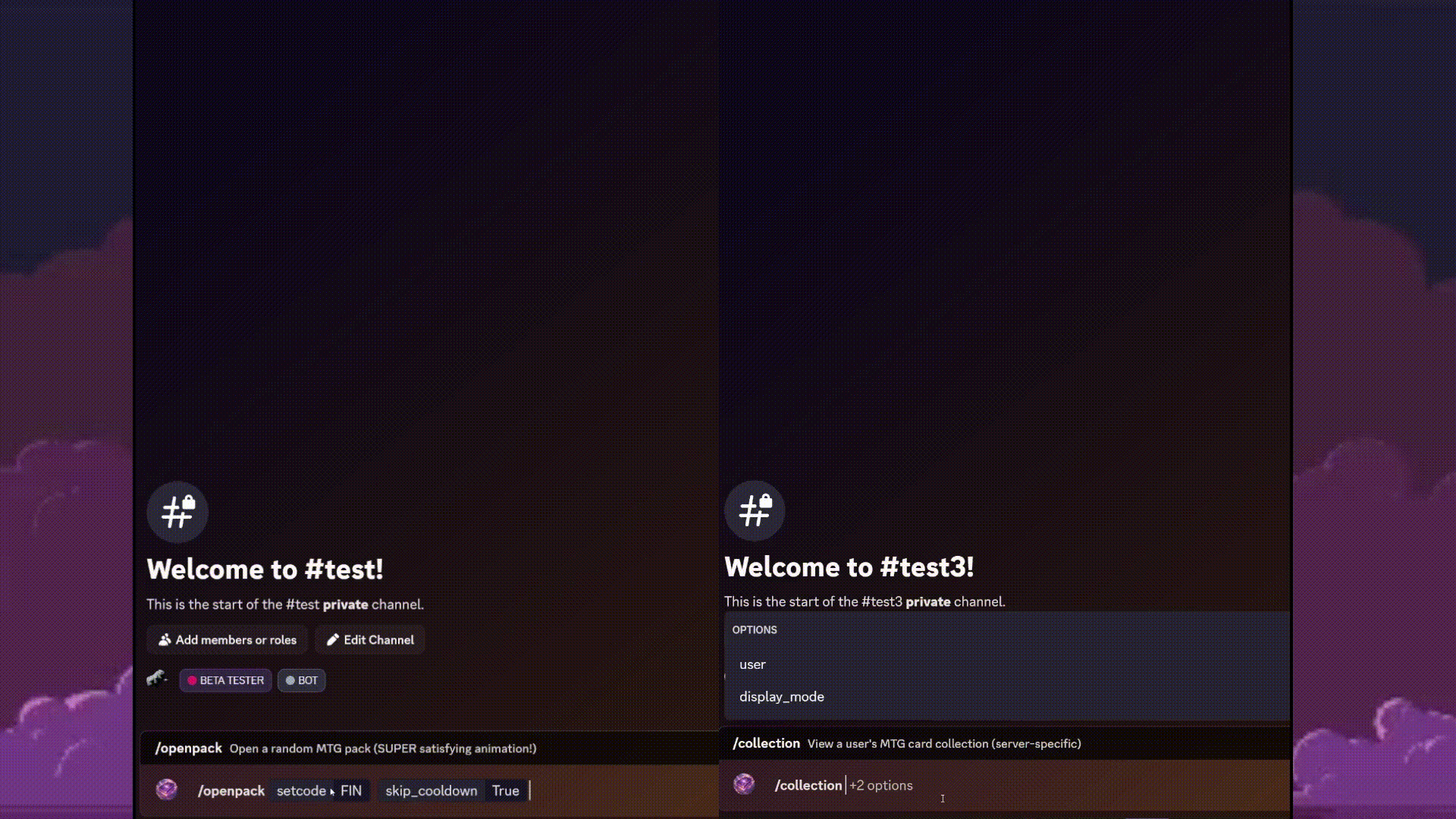
Task: Focus the /collection message input field
Action: tap(1005, 786)
